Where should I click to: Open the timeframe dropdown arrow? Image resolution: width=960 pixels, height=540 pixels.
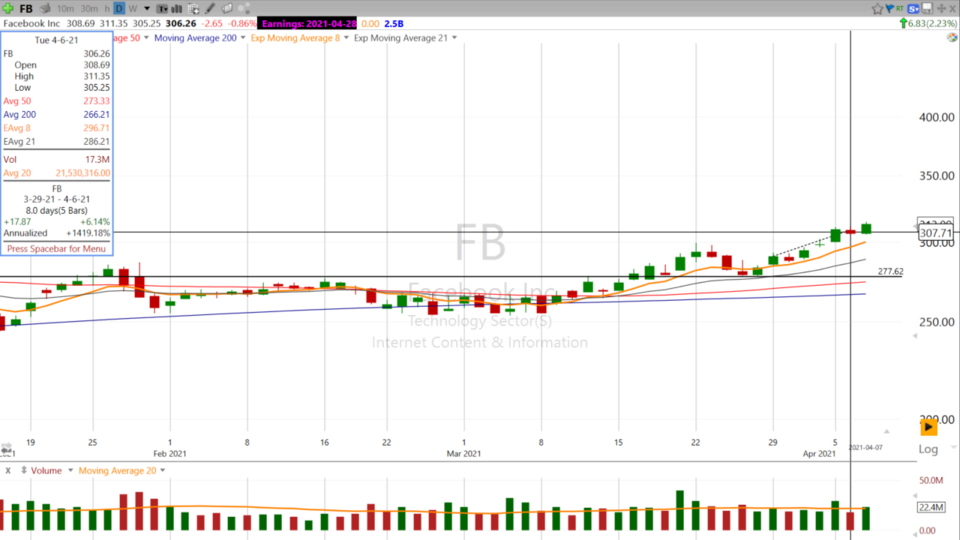click(147, 9)
